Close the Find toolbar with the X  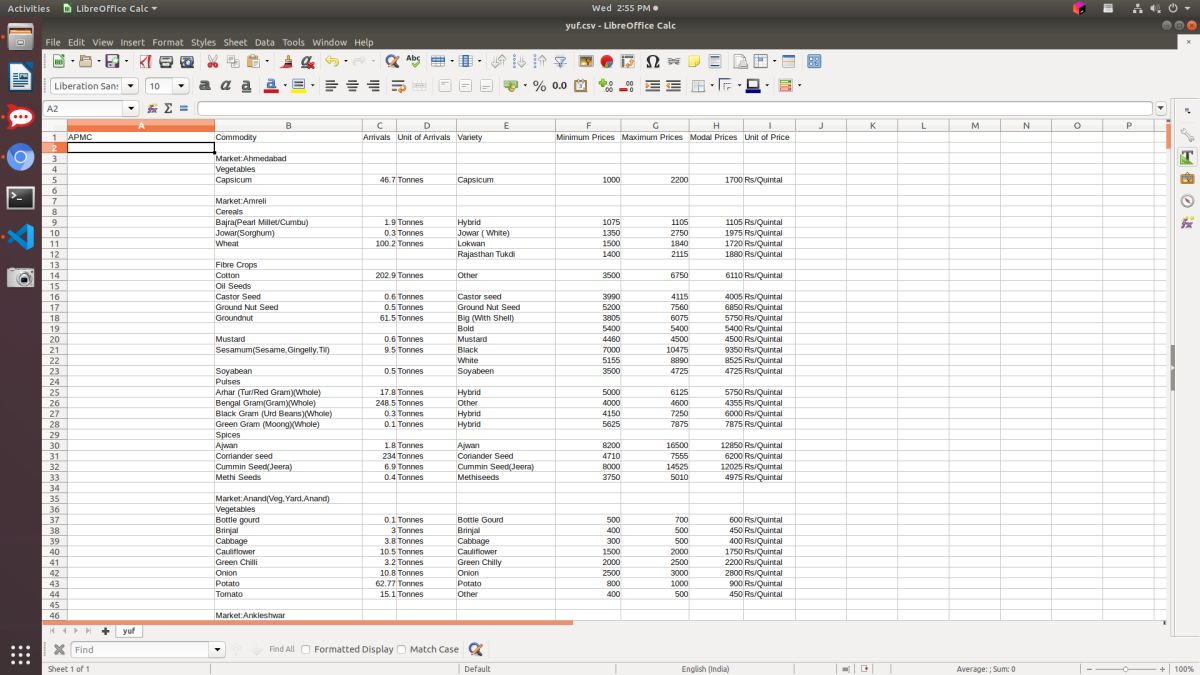point(59,650)
